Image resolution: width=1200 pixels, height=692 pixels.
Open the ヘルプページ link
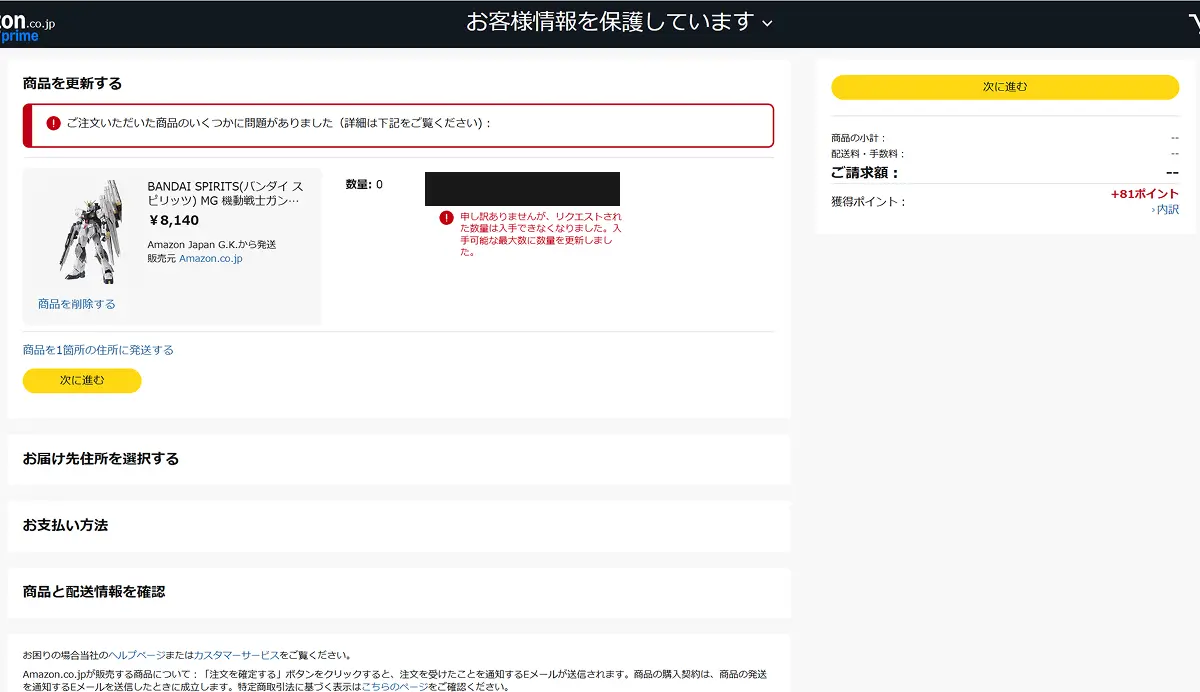click(137, 655)
